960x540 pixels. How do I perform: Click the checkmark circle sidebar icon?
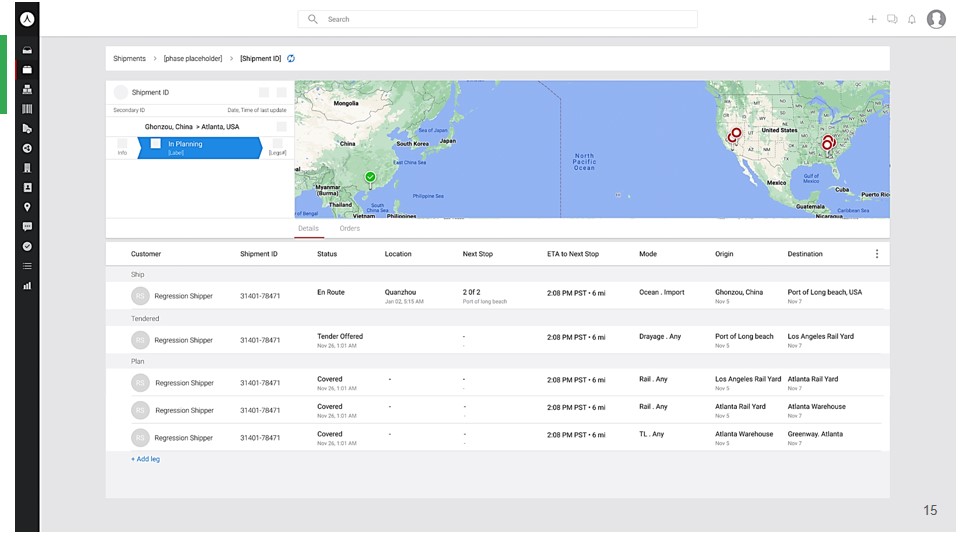tap(27, 246)
